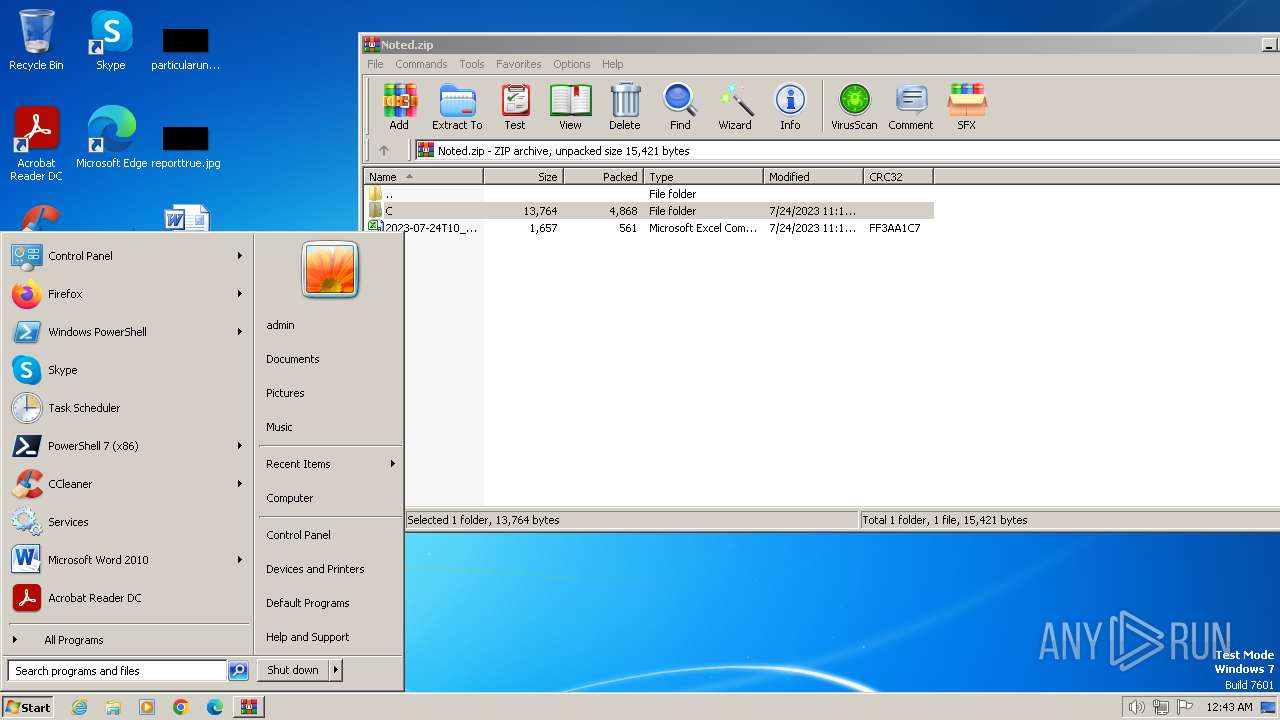
Task: Open Chrome from the taskbar
Action: (181, 707)
